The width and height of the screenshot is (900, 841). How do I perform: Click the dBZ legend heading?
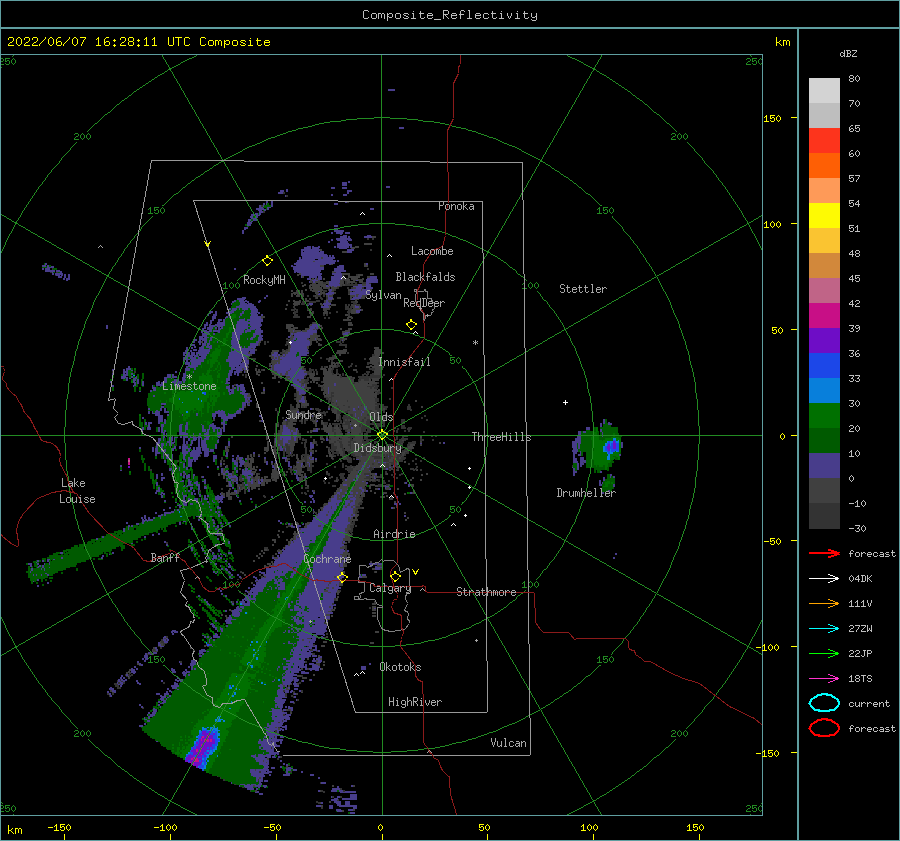(848, 54)
